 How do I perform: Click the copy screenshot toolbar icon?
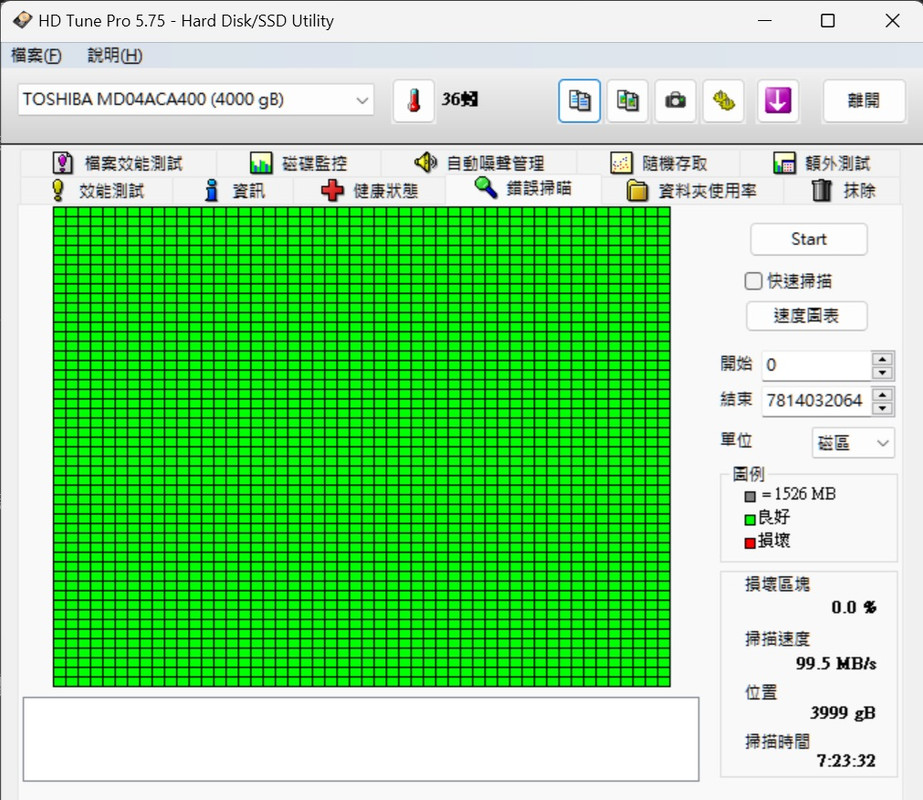pos(627,101)
